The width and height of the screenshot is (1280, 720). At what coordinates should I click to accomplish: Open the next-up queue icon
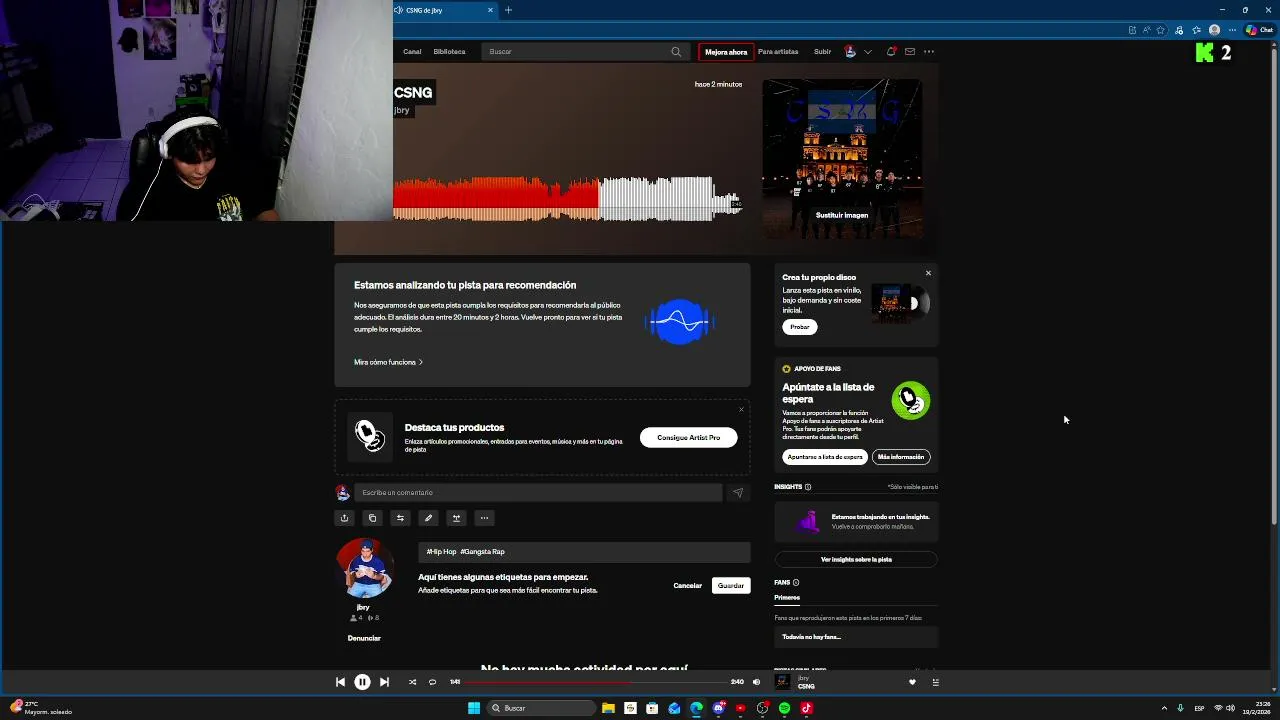coord(936,682)
